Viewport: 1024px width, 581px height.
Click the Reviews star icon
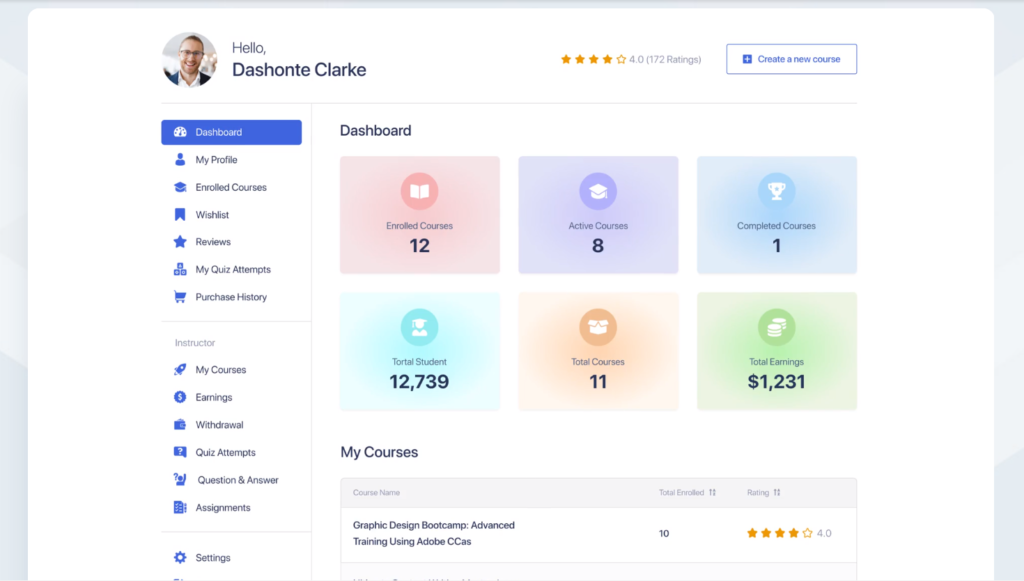[x=181, y=241]
